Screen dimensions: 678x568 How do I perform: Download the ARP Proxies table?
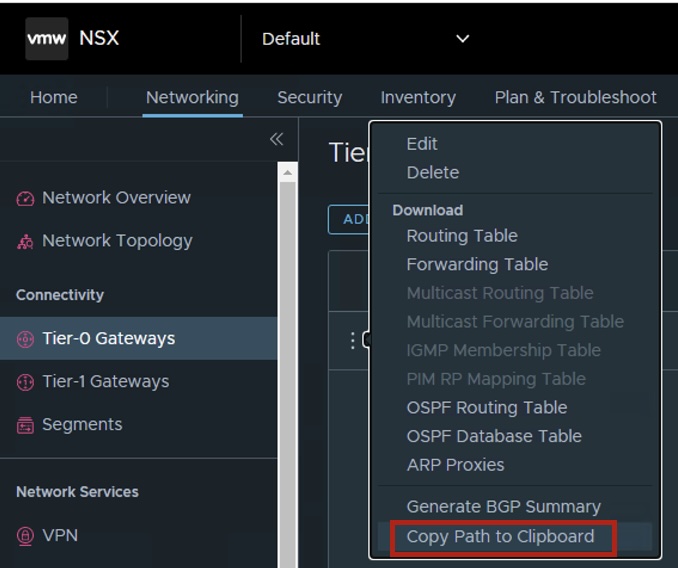(455, 465)
